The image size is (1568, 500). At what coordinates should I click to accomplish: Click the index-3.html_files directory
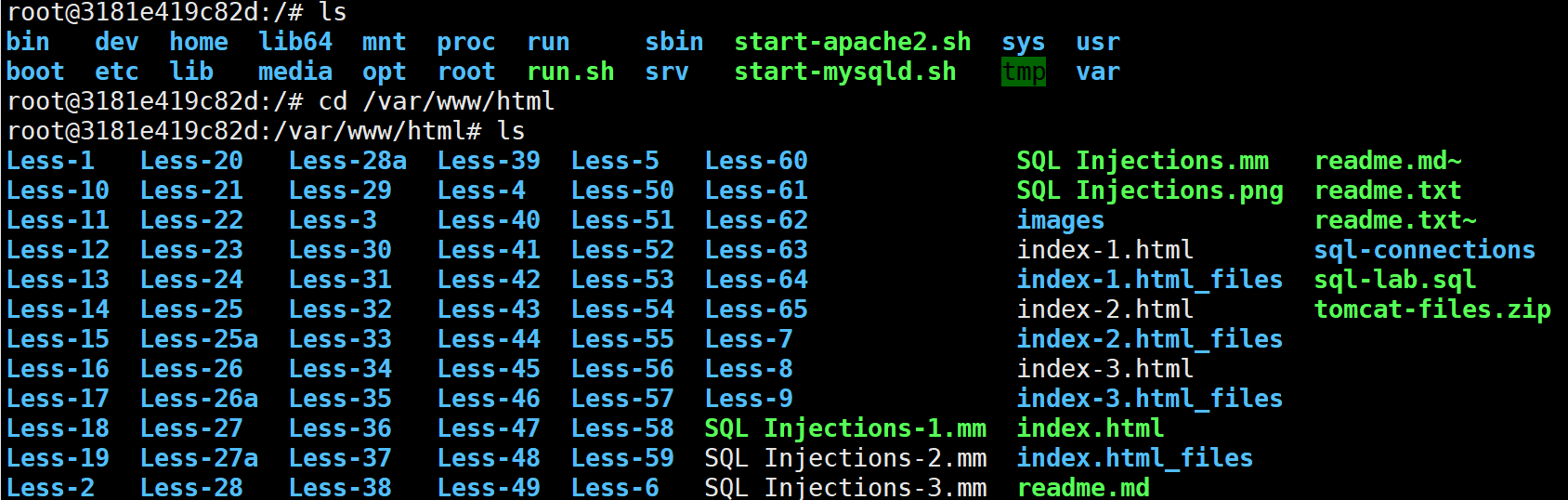pos(1150,399)
